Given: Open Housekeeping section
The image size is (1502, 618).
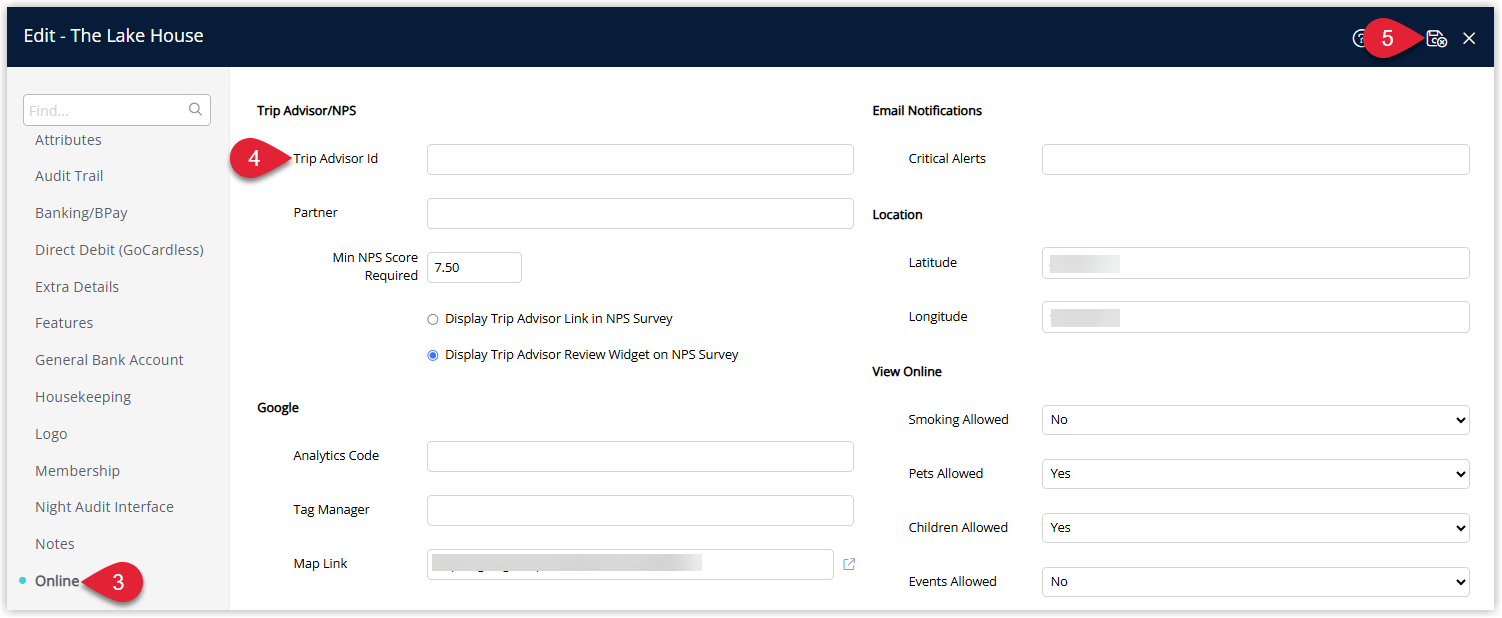Looking at the screenshot, I should click(x=83, y=397).
